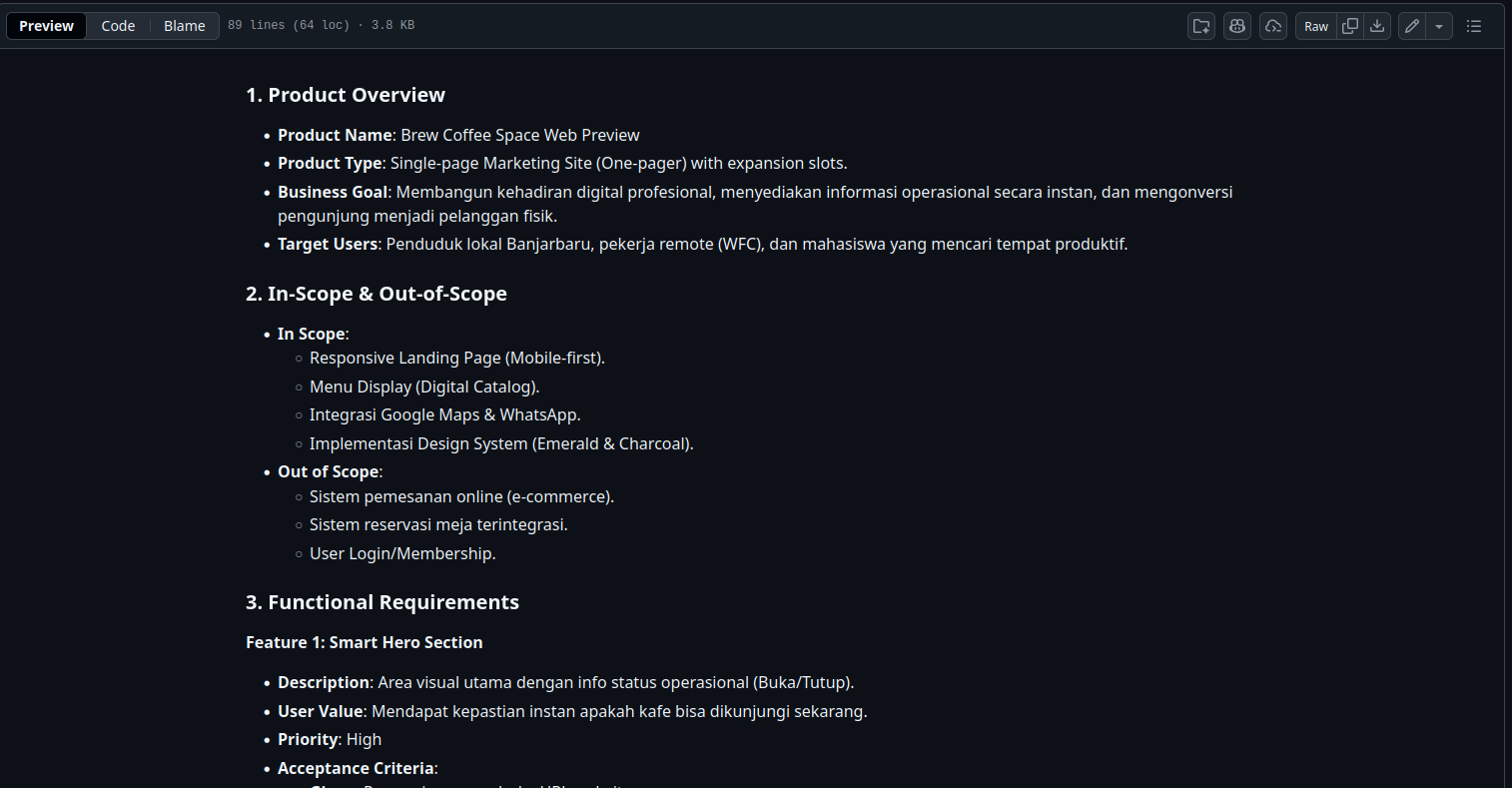
Task: Click the folder with sparkle icon
Action: pyautogui.click(x=1201, y=26)
